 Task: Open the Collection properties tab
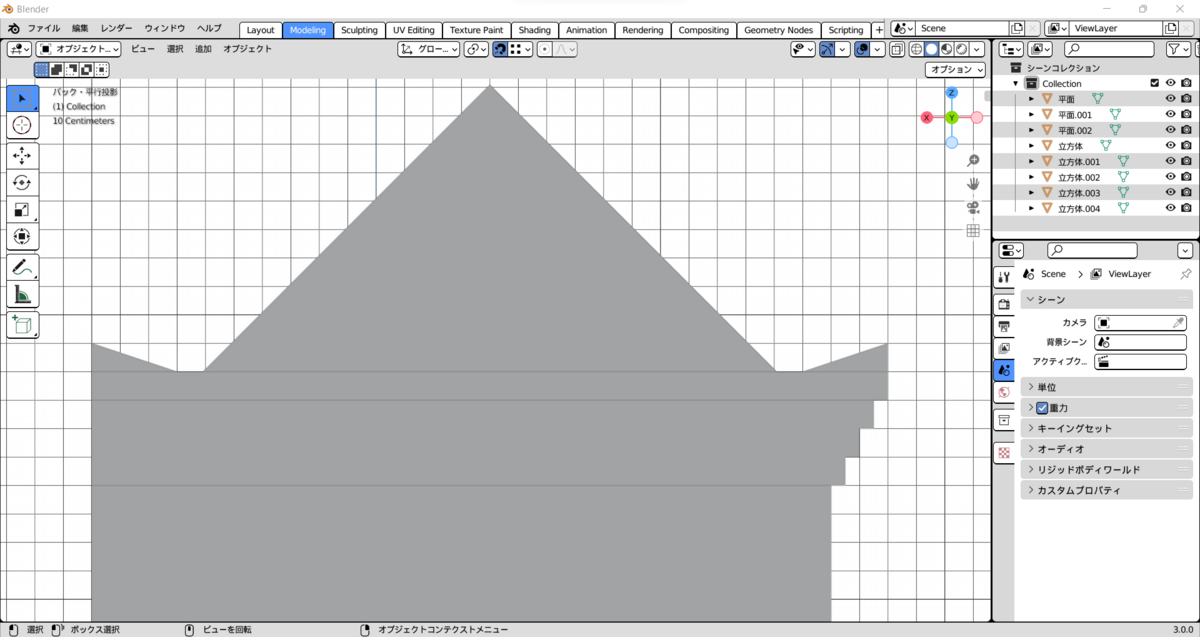[x=1004, y=421]
